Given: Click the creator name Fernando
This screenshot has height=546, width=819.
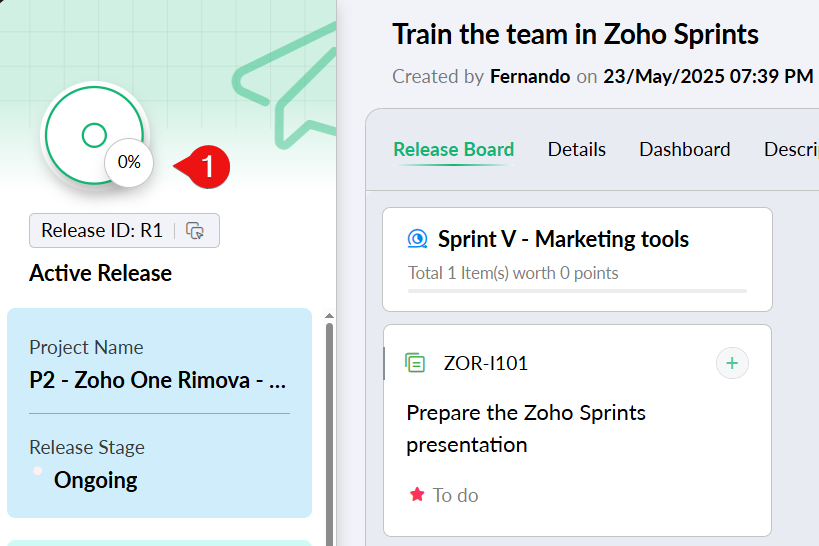Looking at the screenshot, I should pos(530,77).
